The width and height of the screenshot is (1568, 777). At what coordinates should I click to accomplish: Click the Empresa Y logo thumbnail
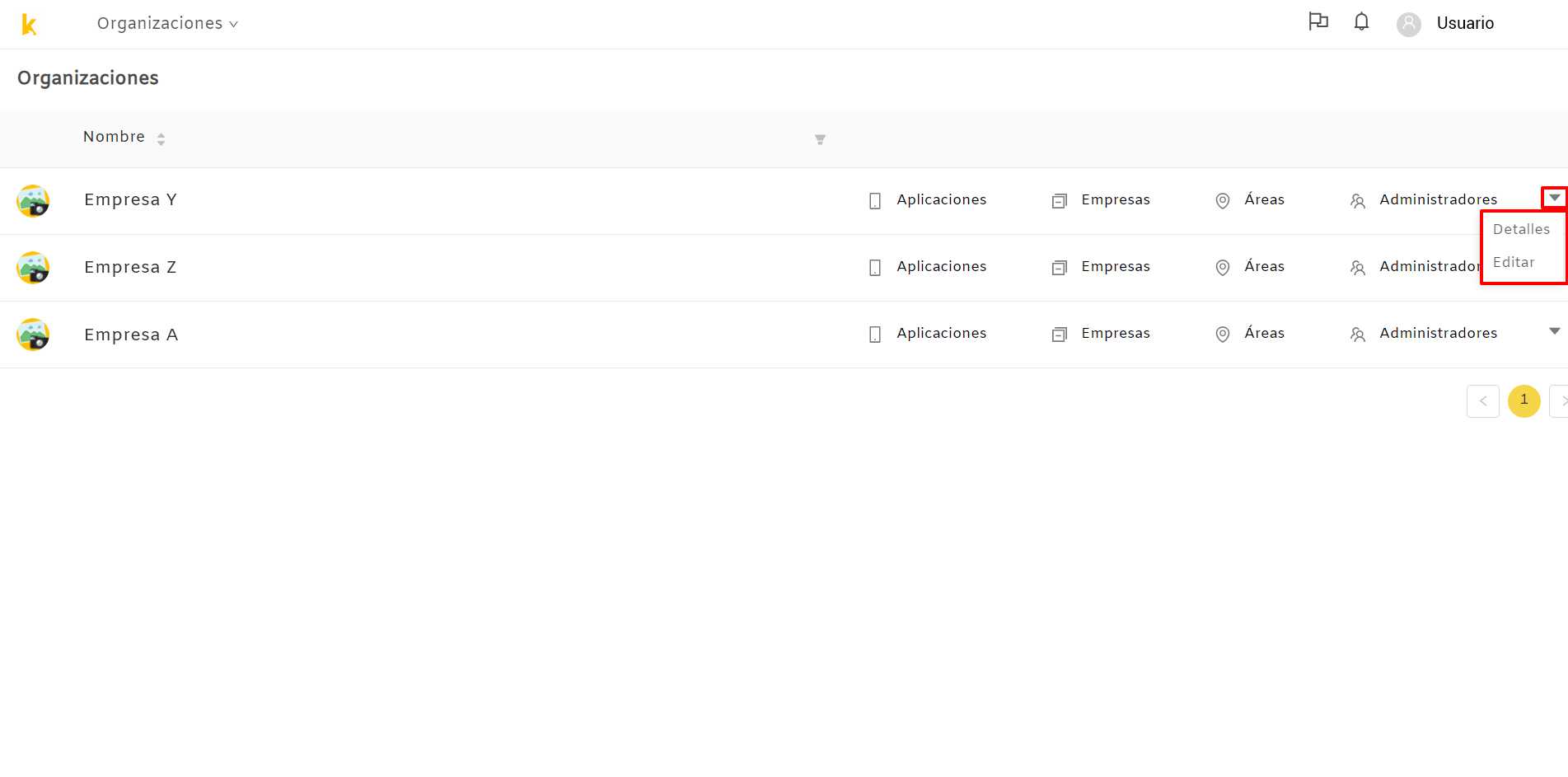33,201
